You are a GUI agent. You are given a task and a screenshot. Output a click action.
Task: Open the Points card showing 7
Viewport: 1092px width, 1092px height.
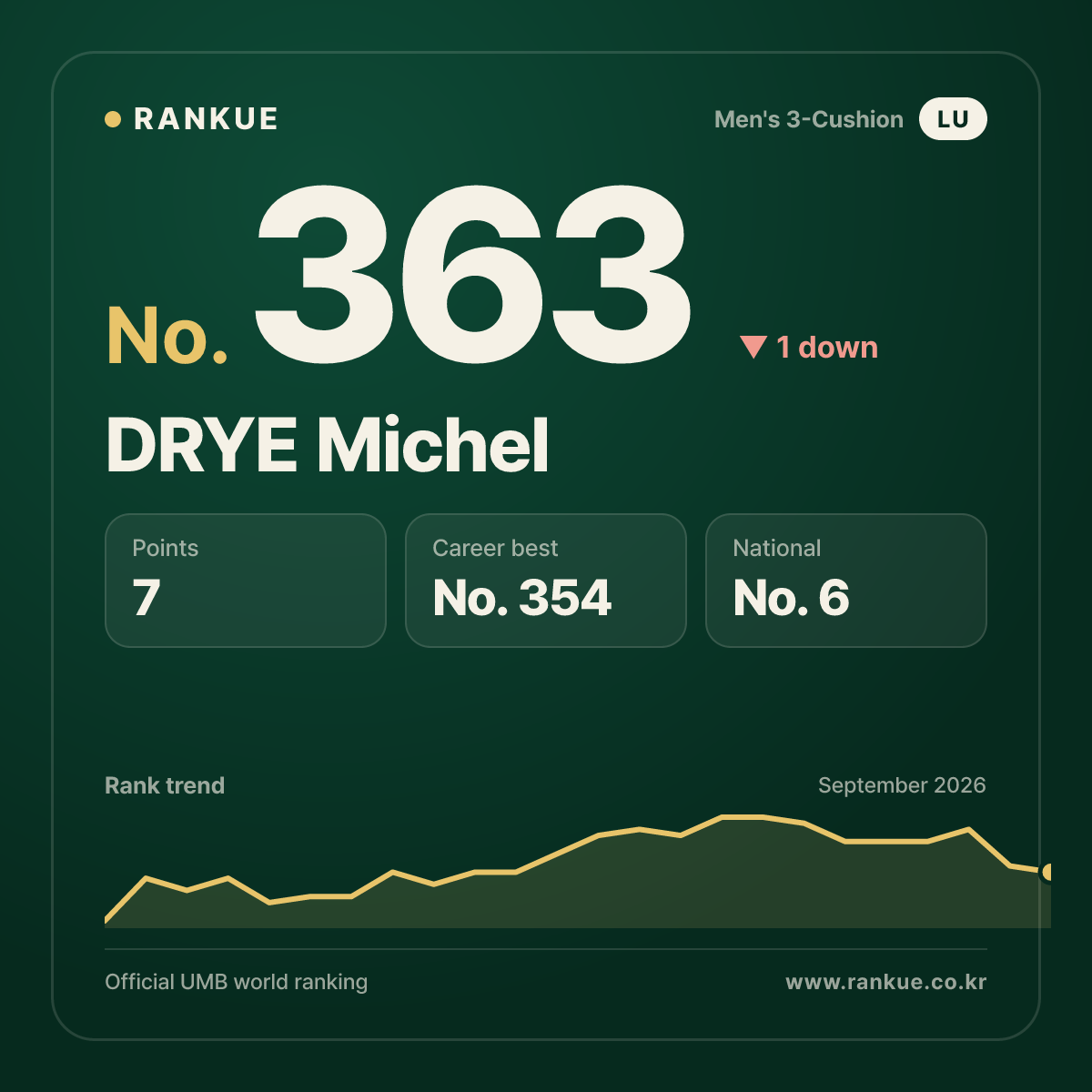coord(246,581)
